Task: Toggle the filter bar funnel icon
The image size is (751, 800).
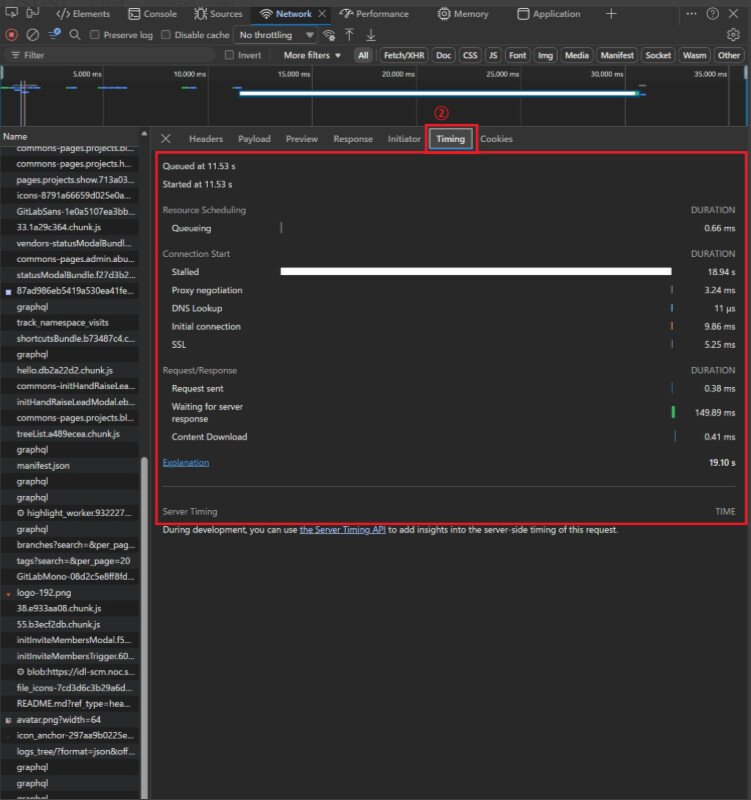Action: click(54, 35)
